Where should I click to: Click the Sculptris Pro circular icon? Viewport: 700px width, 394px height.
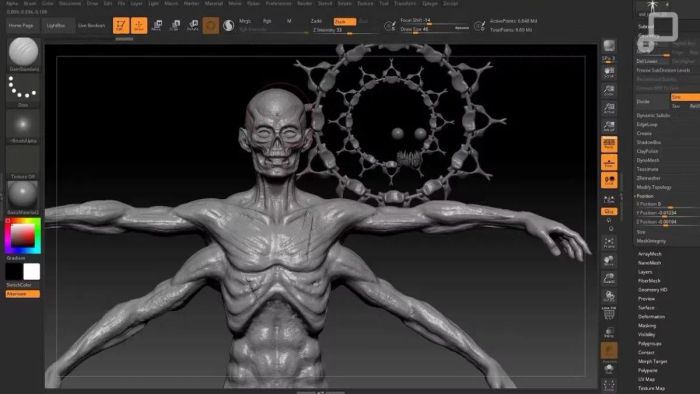[229, 25]
